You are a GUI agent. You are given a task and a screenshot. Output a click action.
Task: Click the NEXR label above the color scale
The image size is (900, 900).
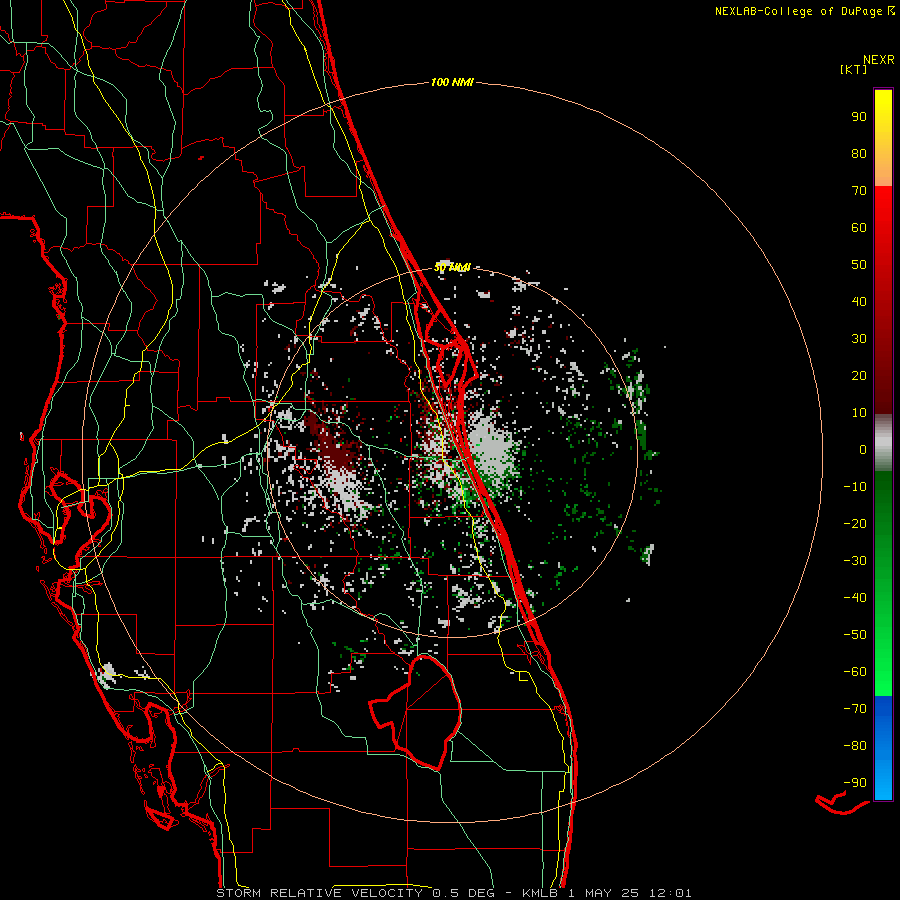click(x=879, y=60)
